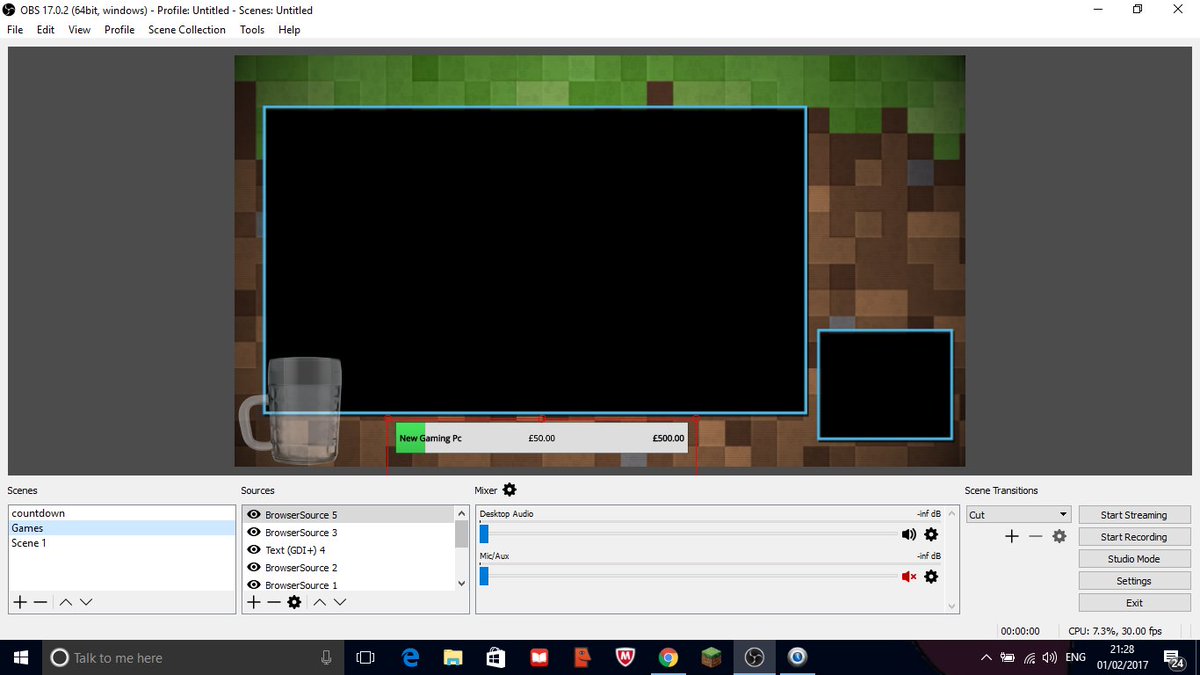This screenshot has height=675, width=1200.
Task: Adjust Mic/Aux volume slider
Action: 484,577
